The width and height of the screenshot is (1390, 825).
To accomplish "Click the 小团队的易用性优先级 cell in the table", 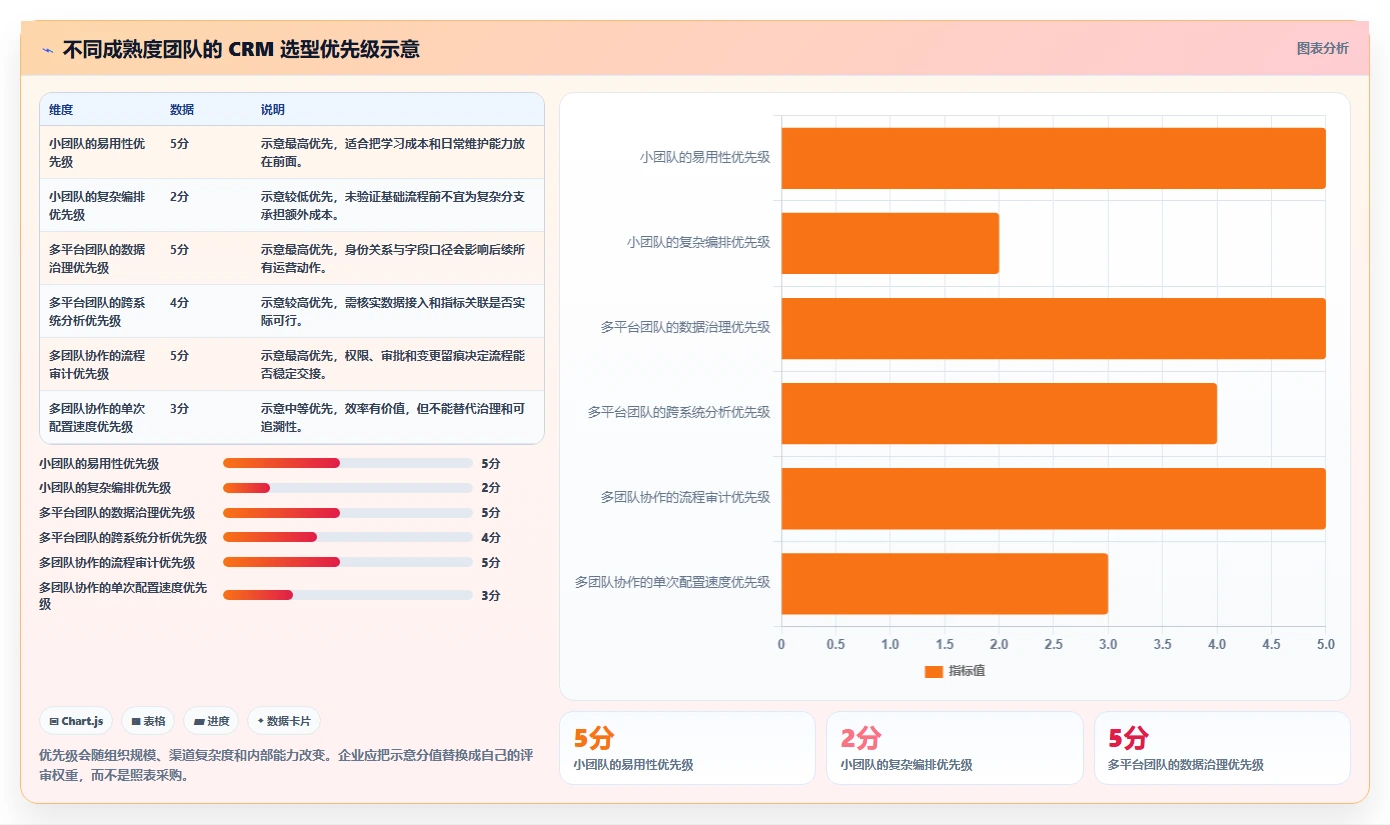I will (100, 152).
